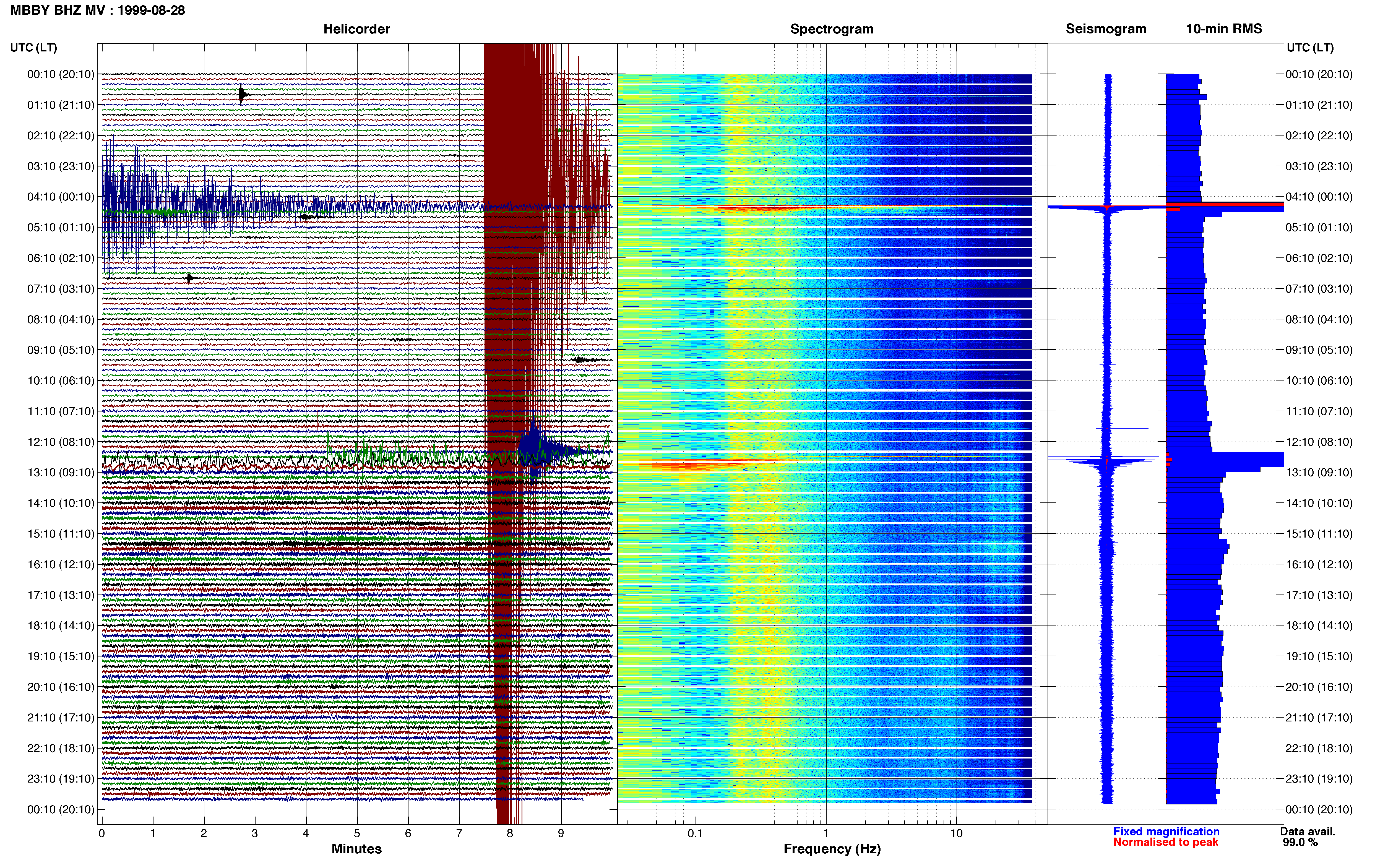Click the '9' minute tick label

tap(561, 833)
